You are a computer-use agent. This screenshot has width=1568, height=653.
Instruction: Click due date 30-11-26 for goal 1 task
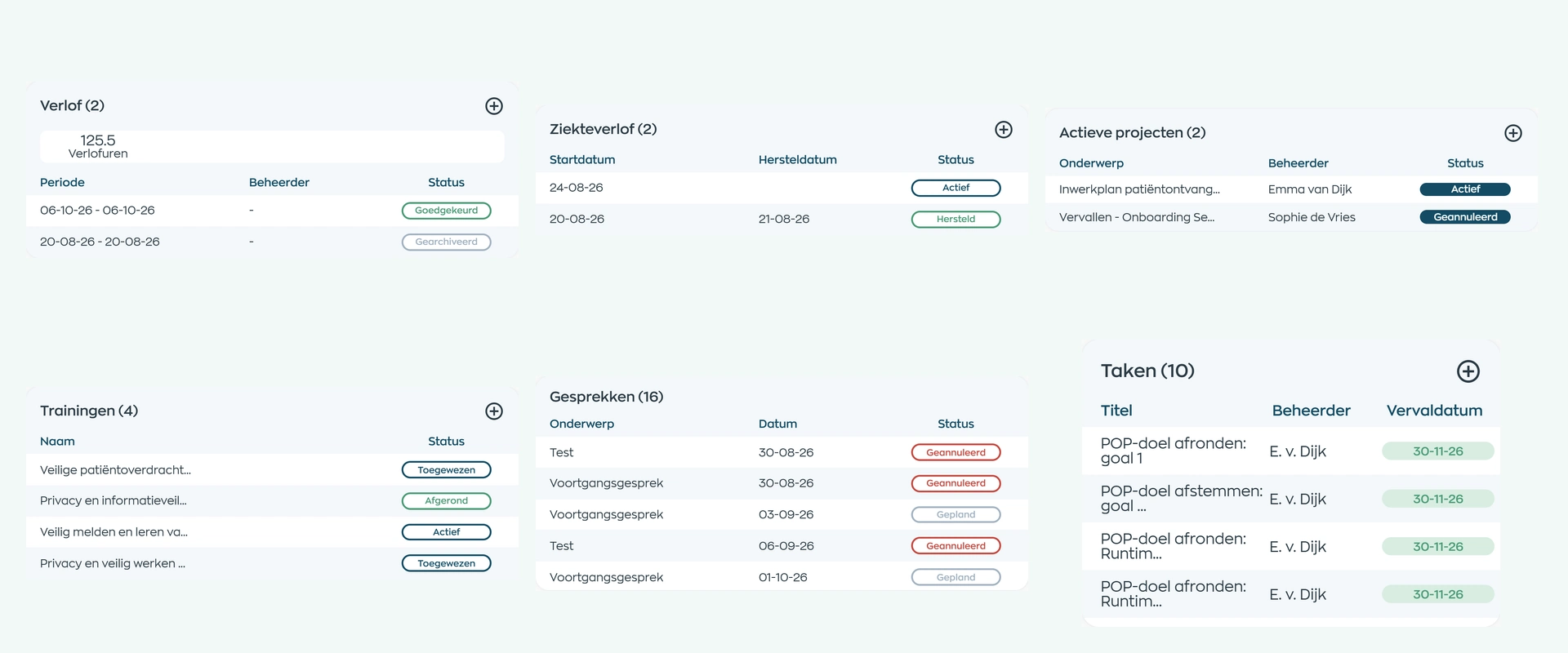[x=1438, y=451]
